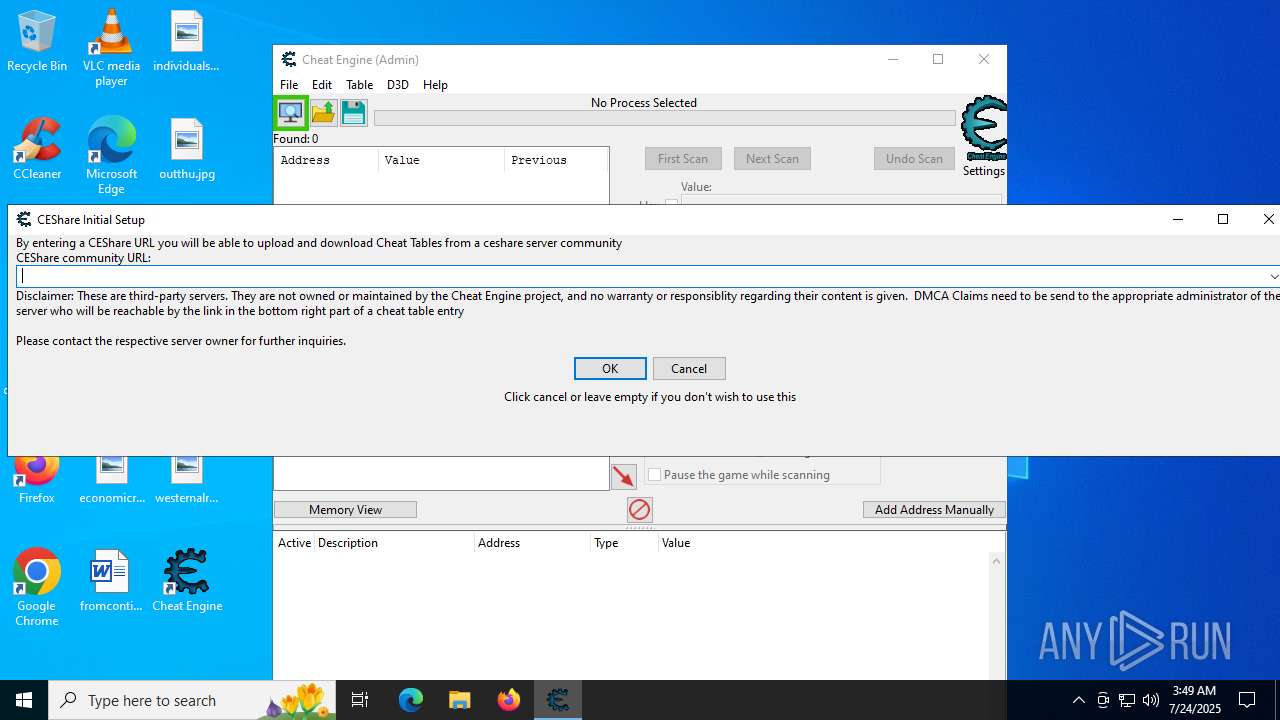Open File Explorer from taskbar

[460, 700]
